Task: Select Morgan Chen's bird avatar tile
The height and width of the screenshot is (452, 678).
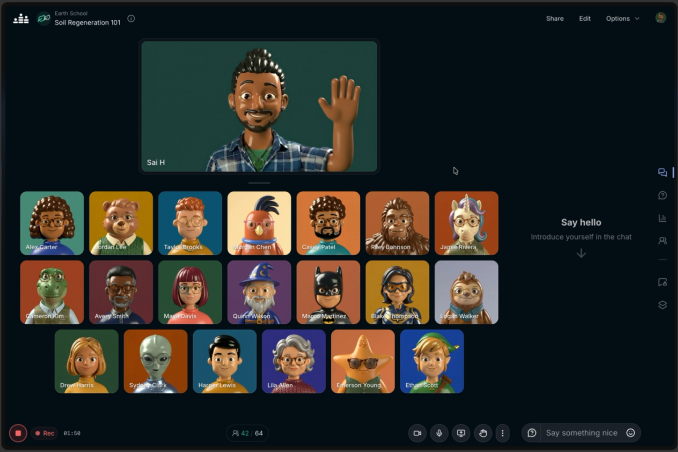Action: [x=259, y=223]
